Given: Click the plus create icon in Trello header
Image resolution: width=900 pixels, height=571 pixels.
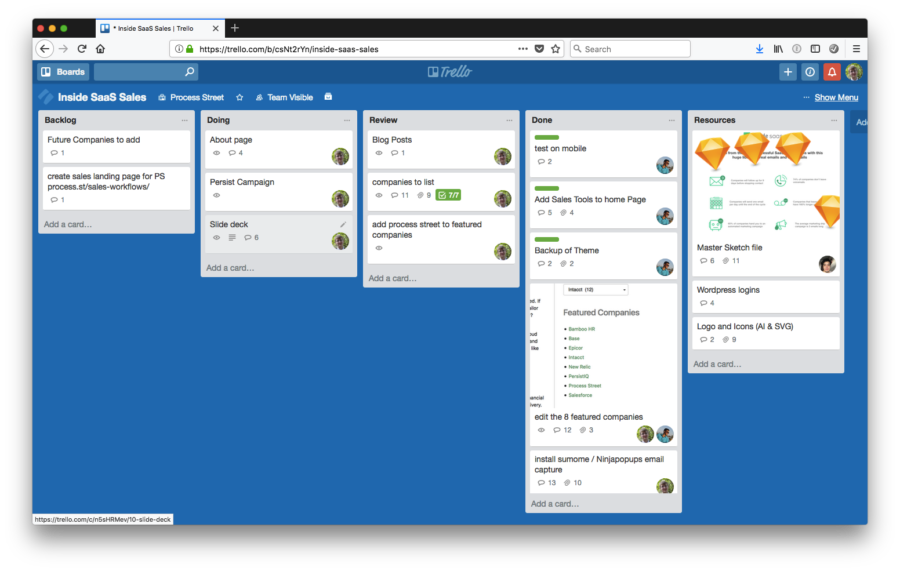Looking at the screenshot, I should pyautogui.click(x=788, y=72).
